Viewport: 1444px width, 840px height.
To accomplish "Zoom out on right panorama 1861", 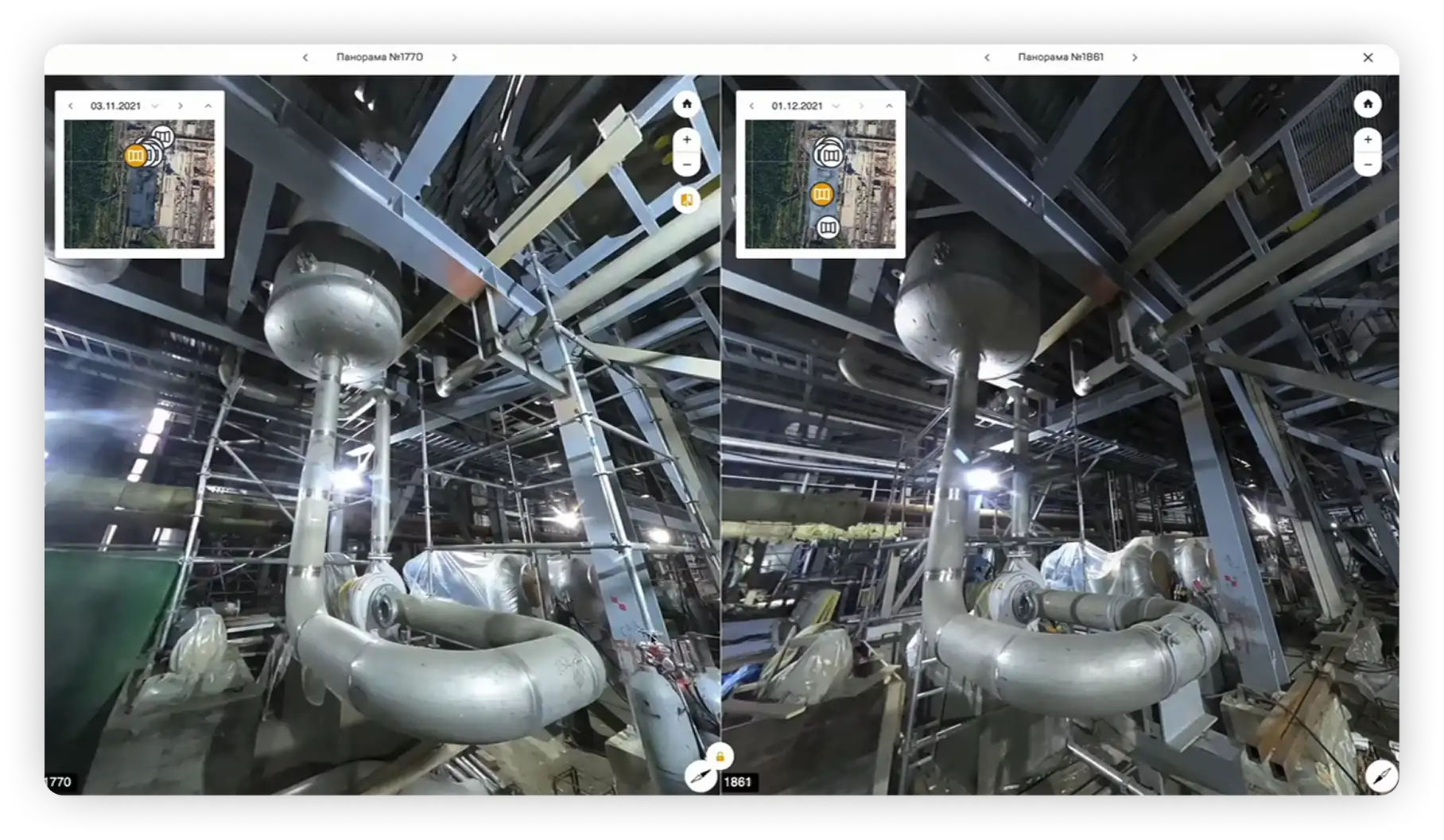I will pos(1368,165).
